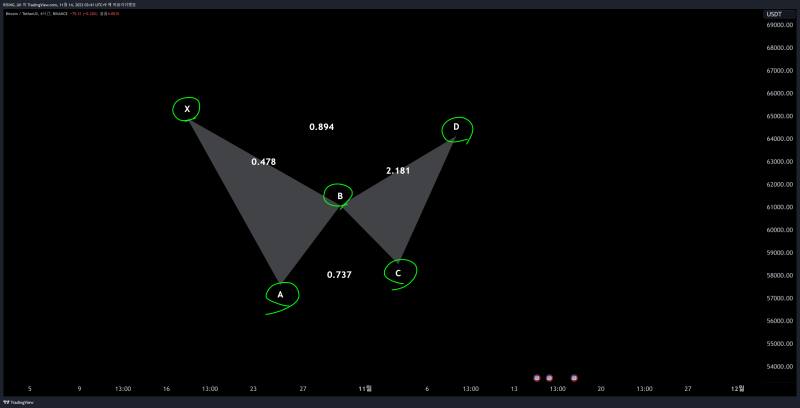Select the circled X point of the pattern
Viewport: 800px width, 408px height.
coord(186,108)
